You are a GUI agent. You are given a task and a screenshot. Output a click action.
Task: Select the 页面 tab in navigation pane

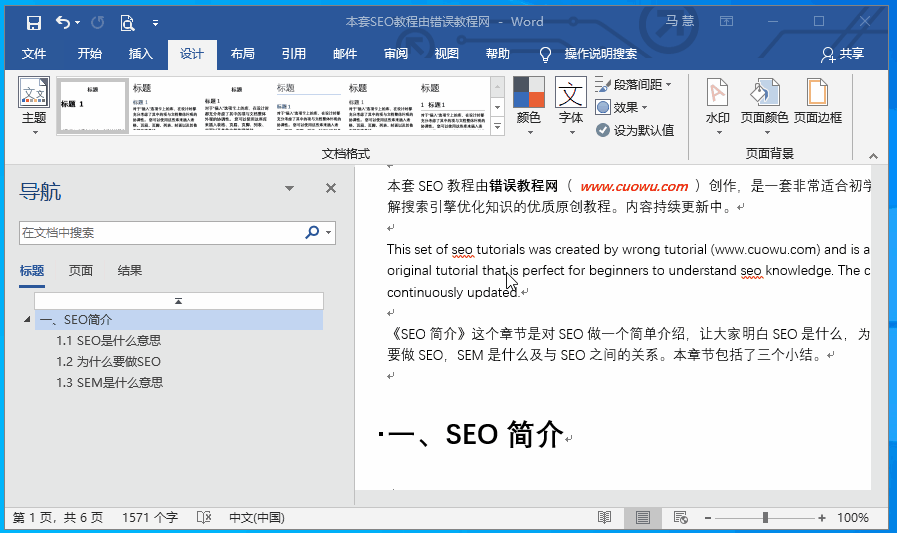81,271
